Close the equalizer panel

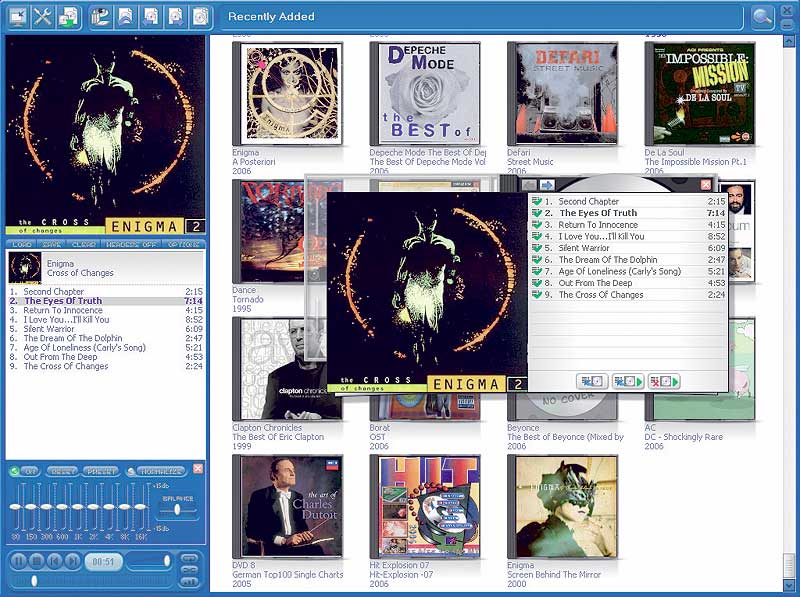198,468
